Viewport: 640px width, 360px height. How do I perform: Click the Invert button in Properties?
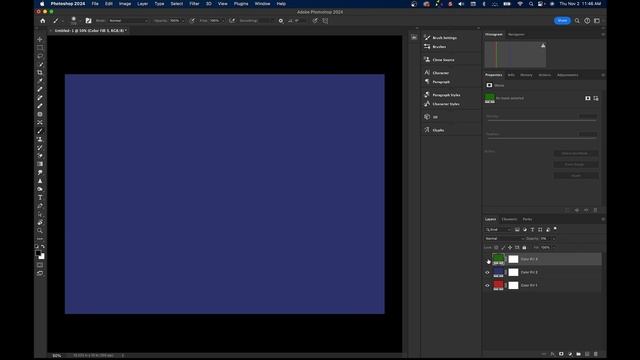click(576, 175)
